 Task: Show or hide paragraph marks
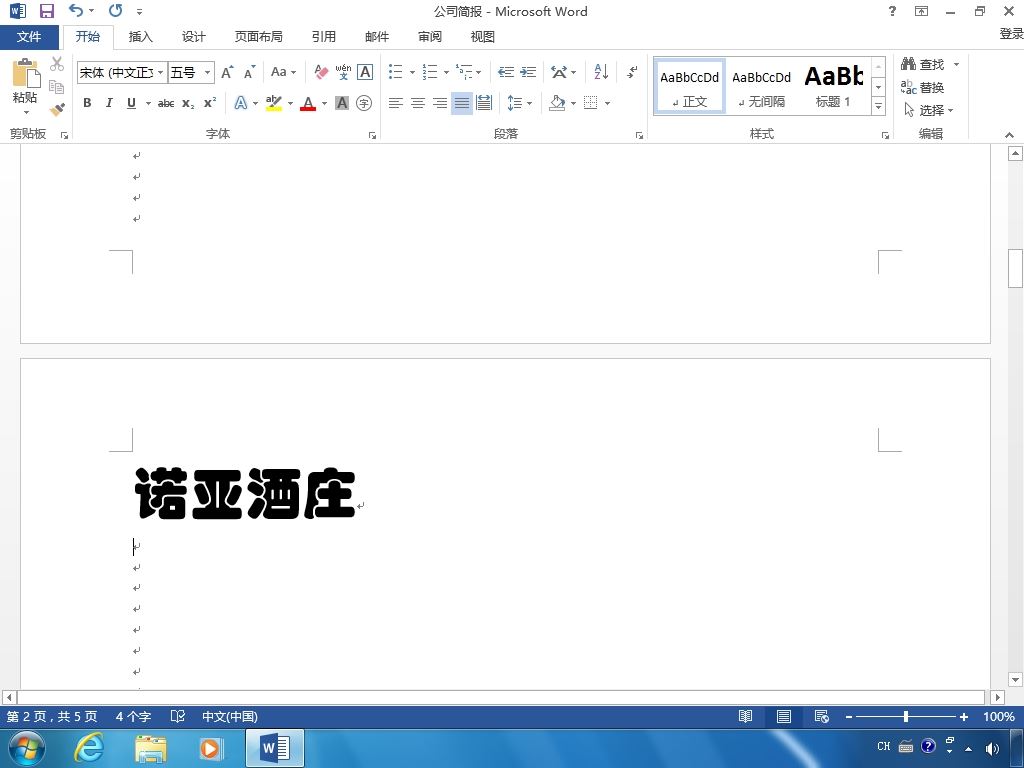632,72
